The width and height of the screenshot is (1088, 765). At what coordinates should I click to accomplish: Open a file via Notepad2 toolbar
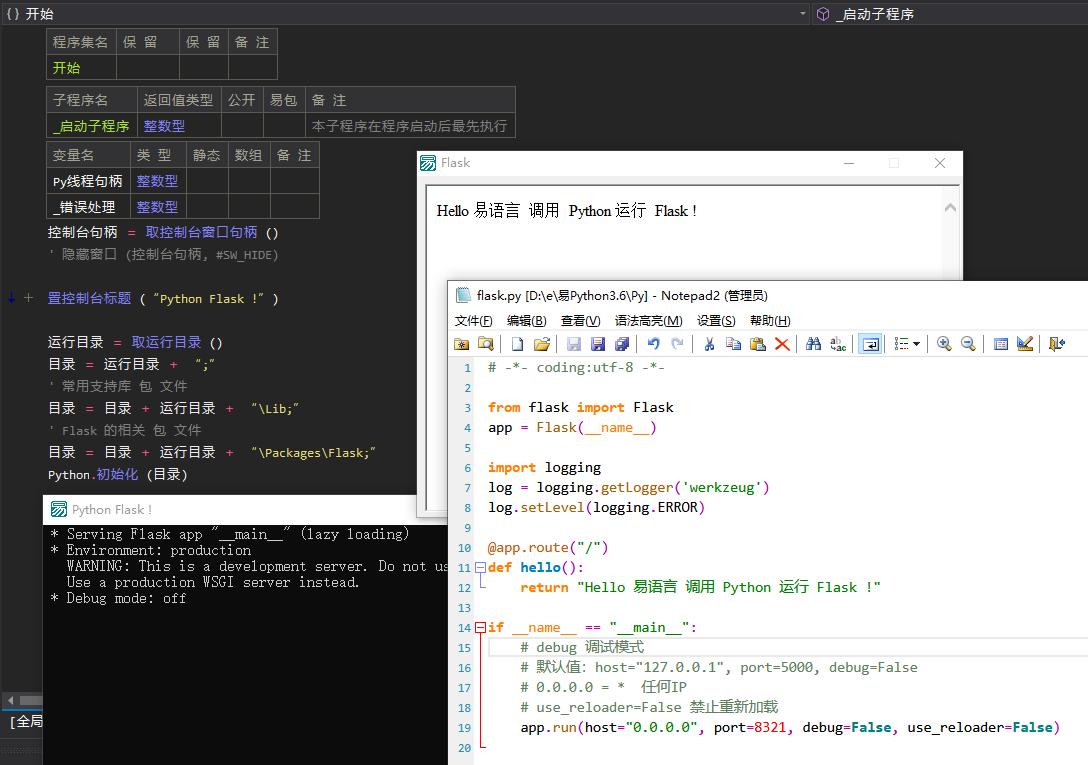pos(541,344)
